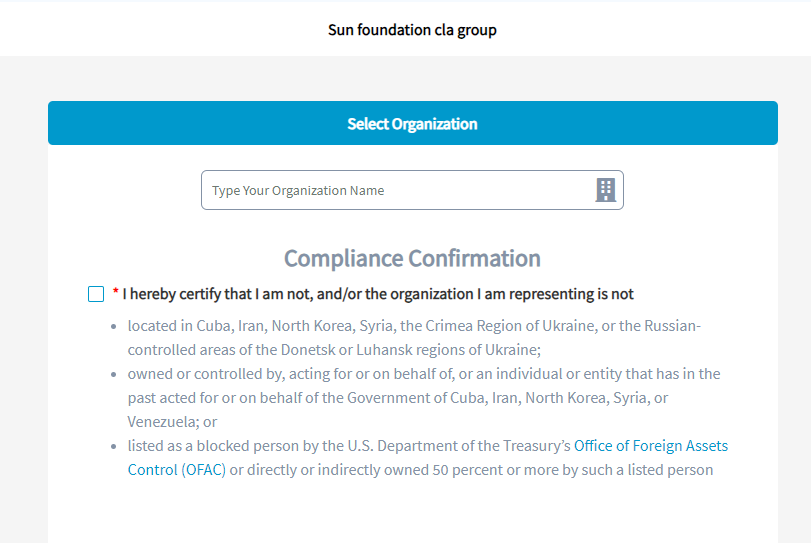Focus the Type Your Organization Name field
This screenshot has width=811, height=543.
pos(395,190)
